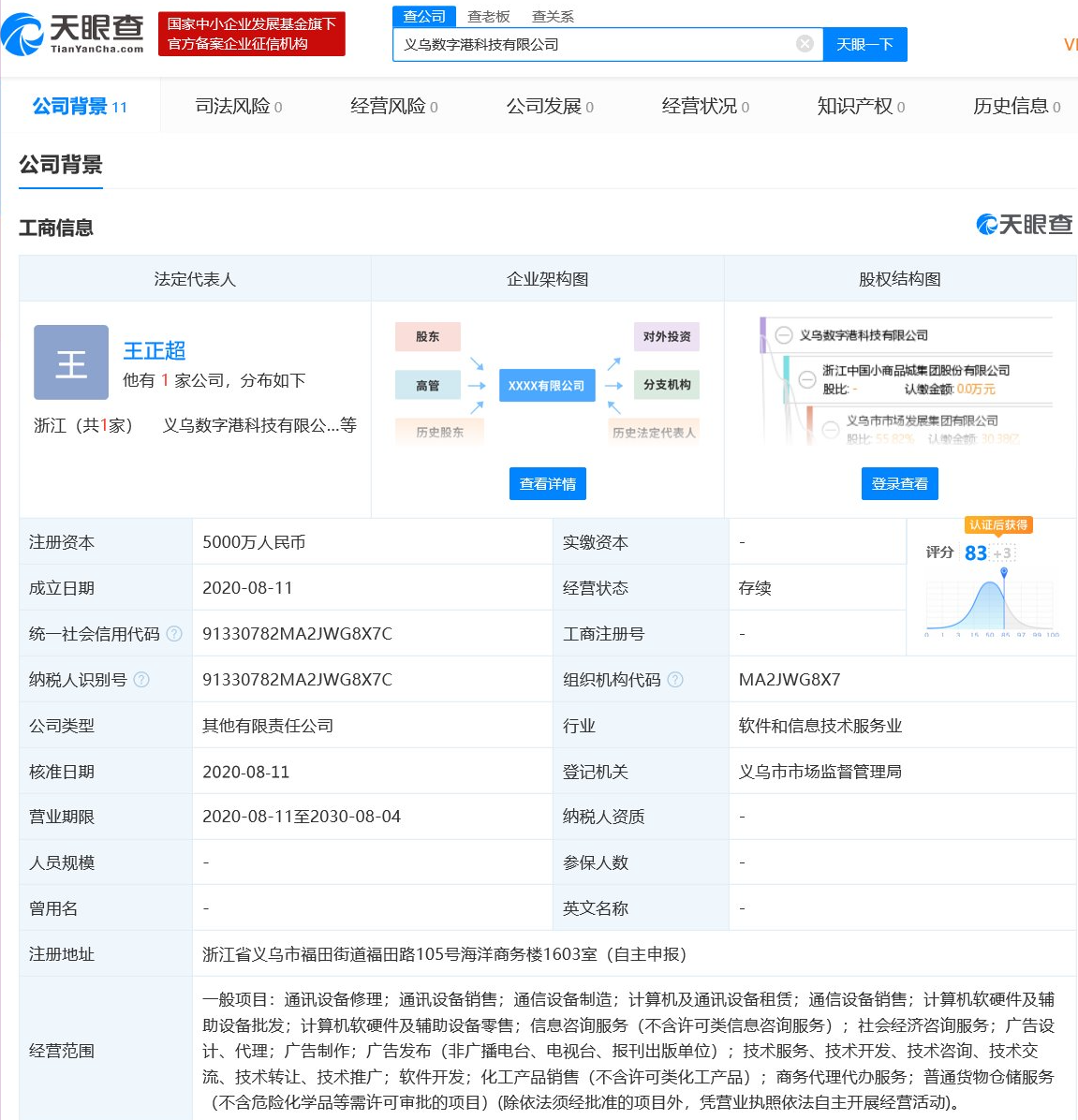Screen dimensions: 1078x1120
Task: Click the 认证后获得 orange badge
Action: (998, 525)
